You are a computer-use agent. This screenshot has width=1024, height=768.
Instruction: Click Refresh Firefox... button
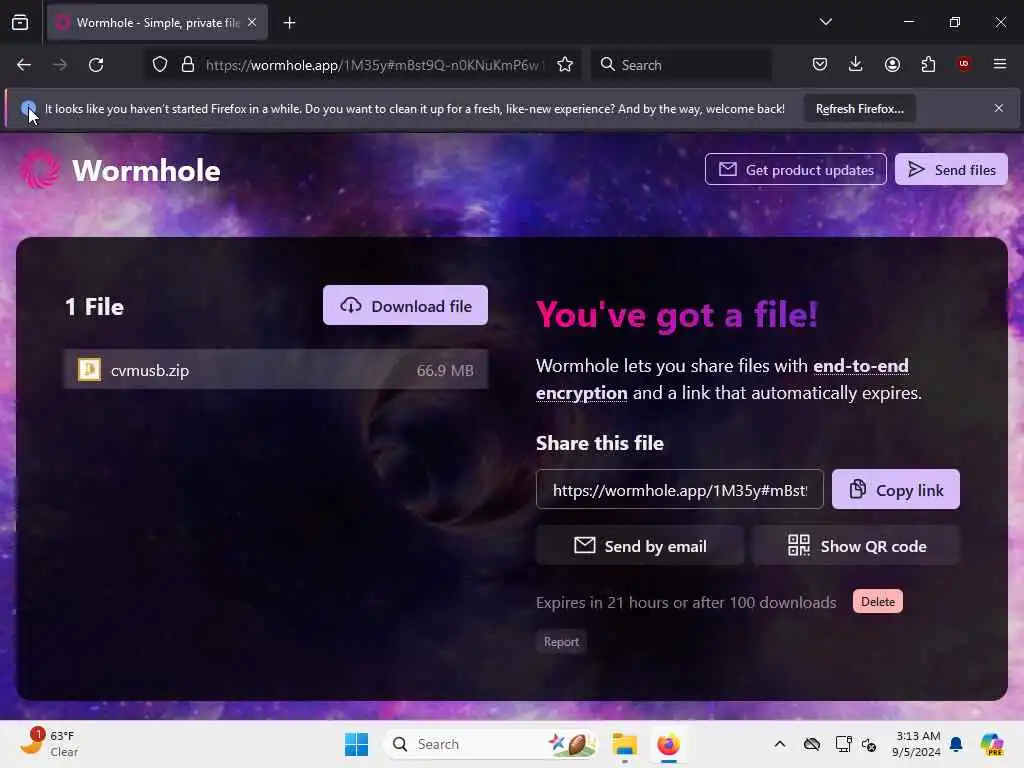coord(859,109)
